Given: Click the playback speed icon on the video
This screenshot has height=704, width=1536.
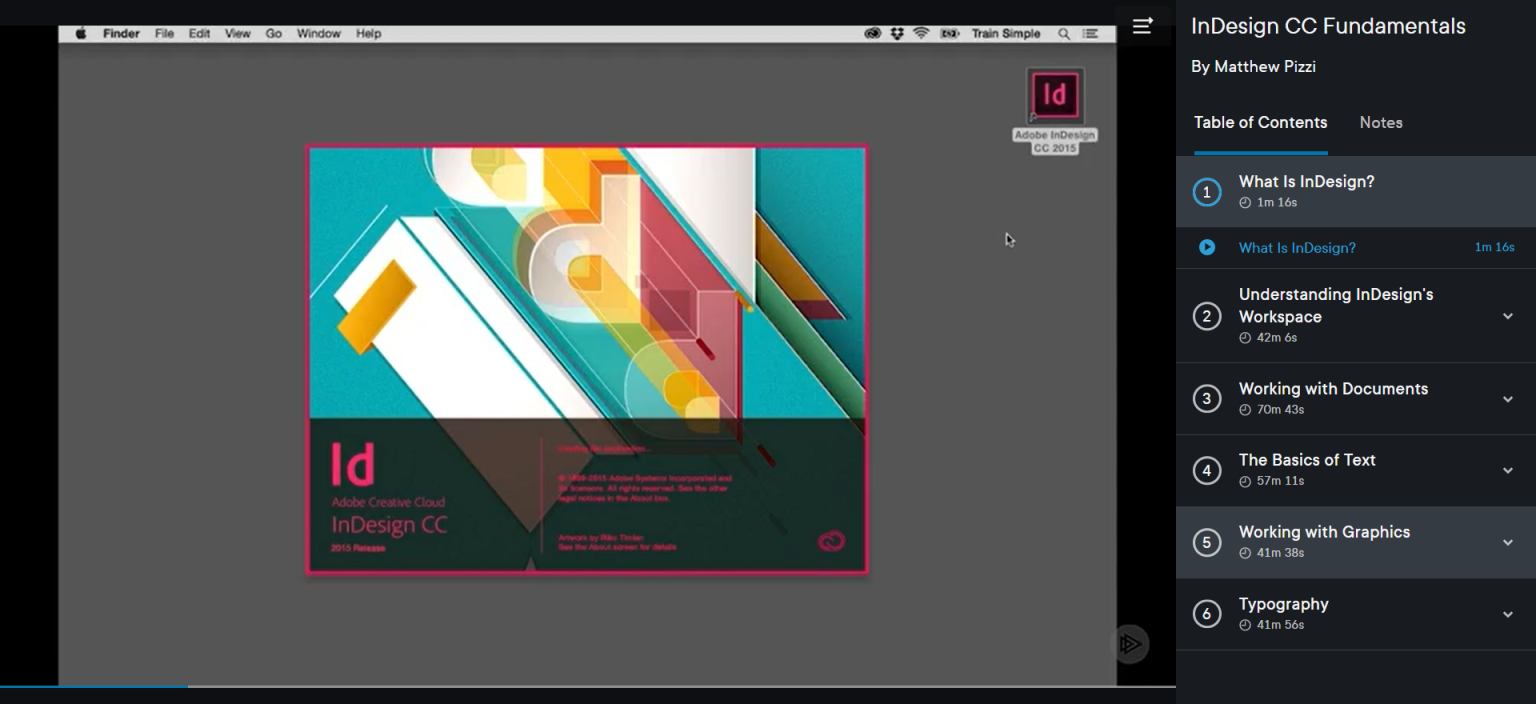Looking at the screenshot, I should tap(1130, 645).
